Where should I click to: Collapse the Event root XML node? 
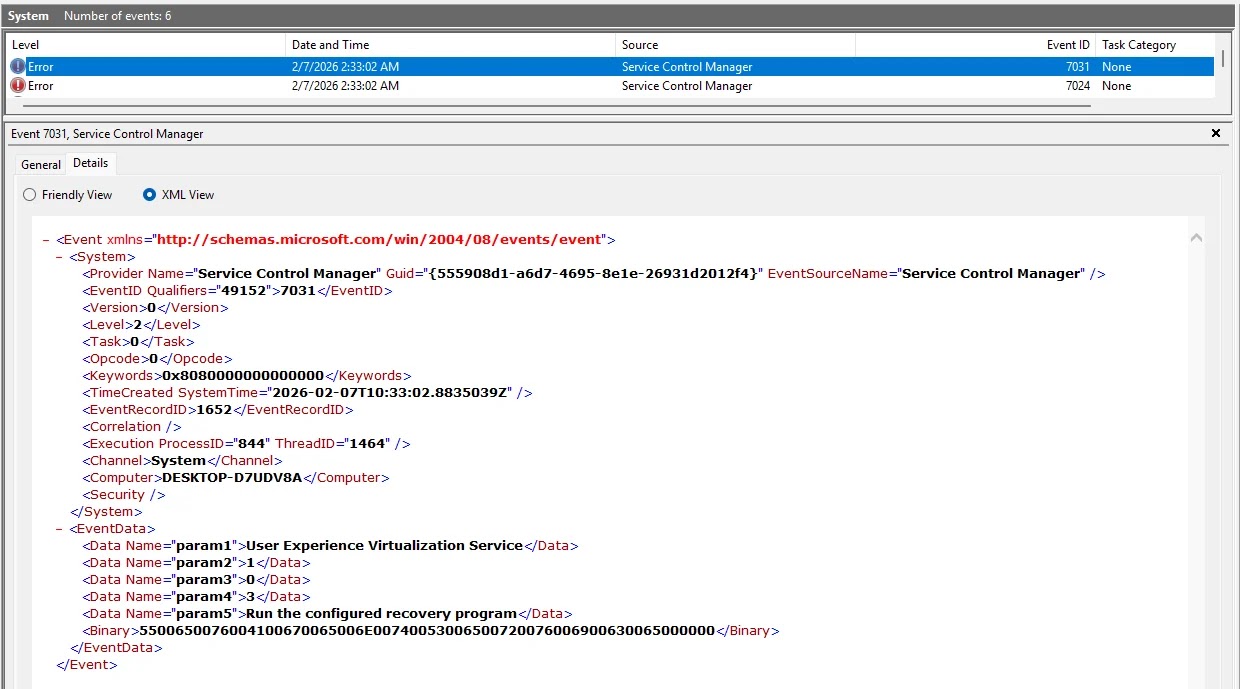tap(46, 240)
